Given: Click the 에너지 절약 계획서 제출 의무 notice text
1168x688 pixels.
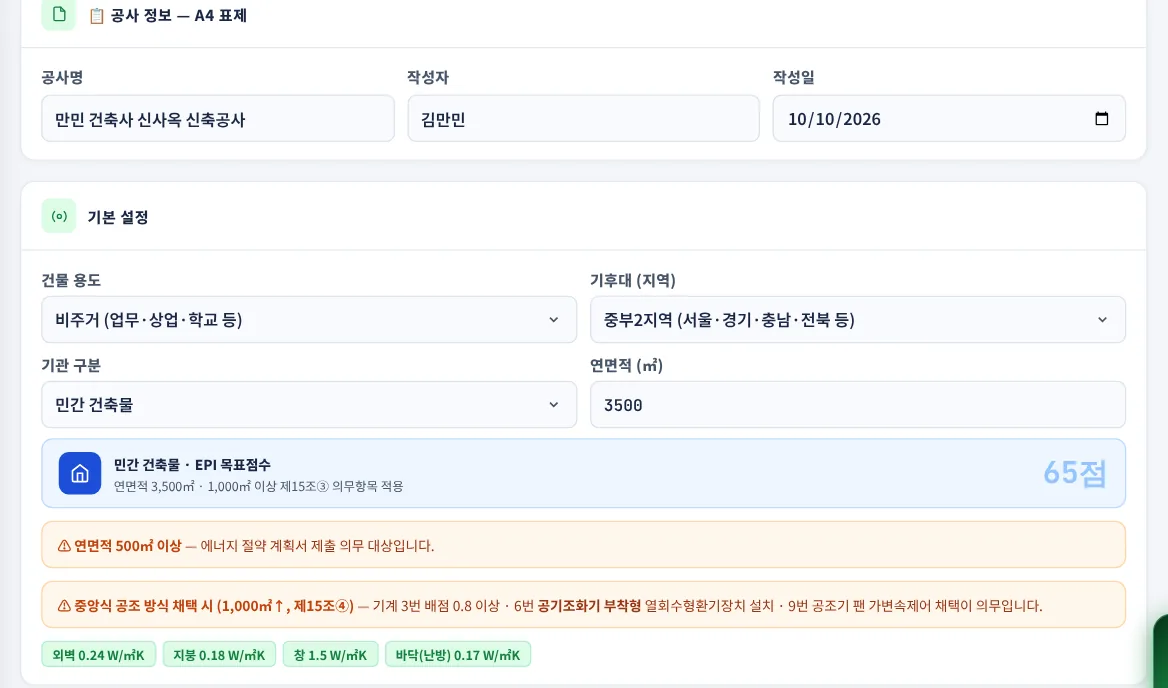Looking at the screenshot, I should pyautogui.click(x=317, y=546).
